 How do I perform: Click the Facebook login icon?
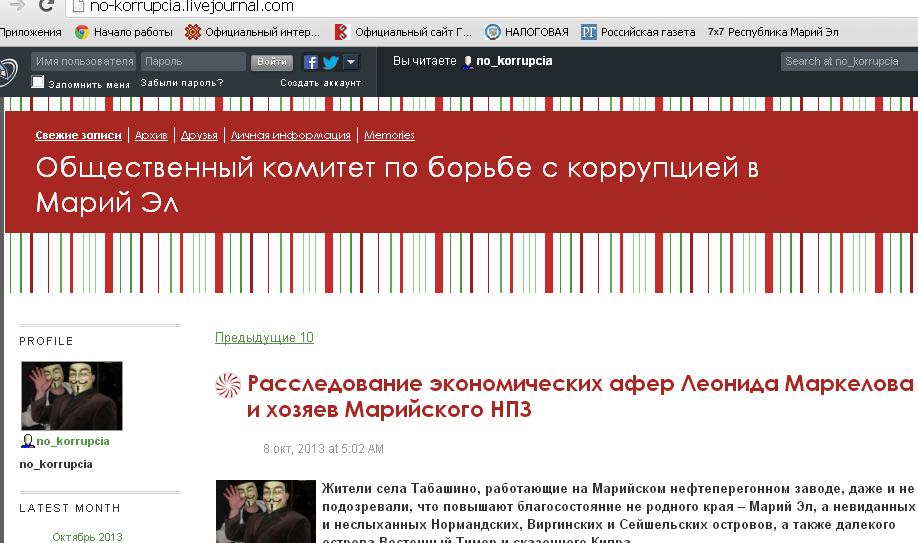(x=311, y=62)
